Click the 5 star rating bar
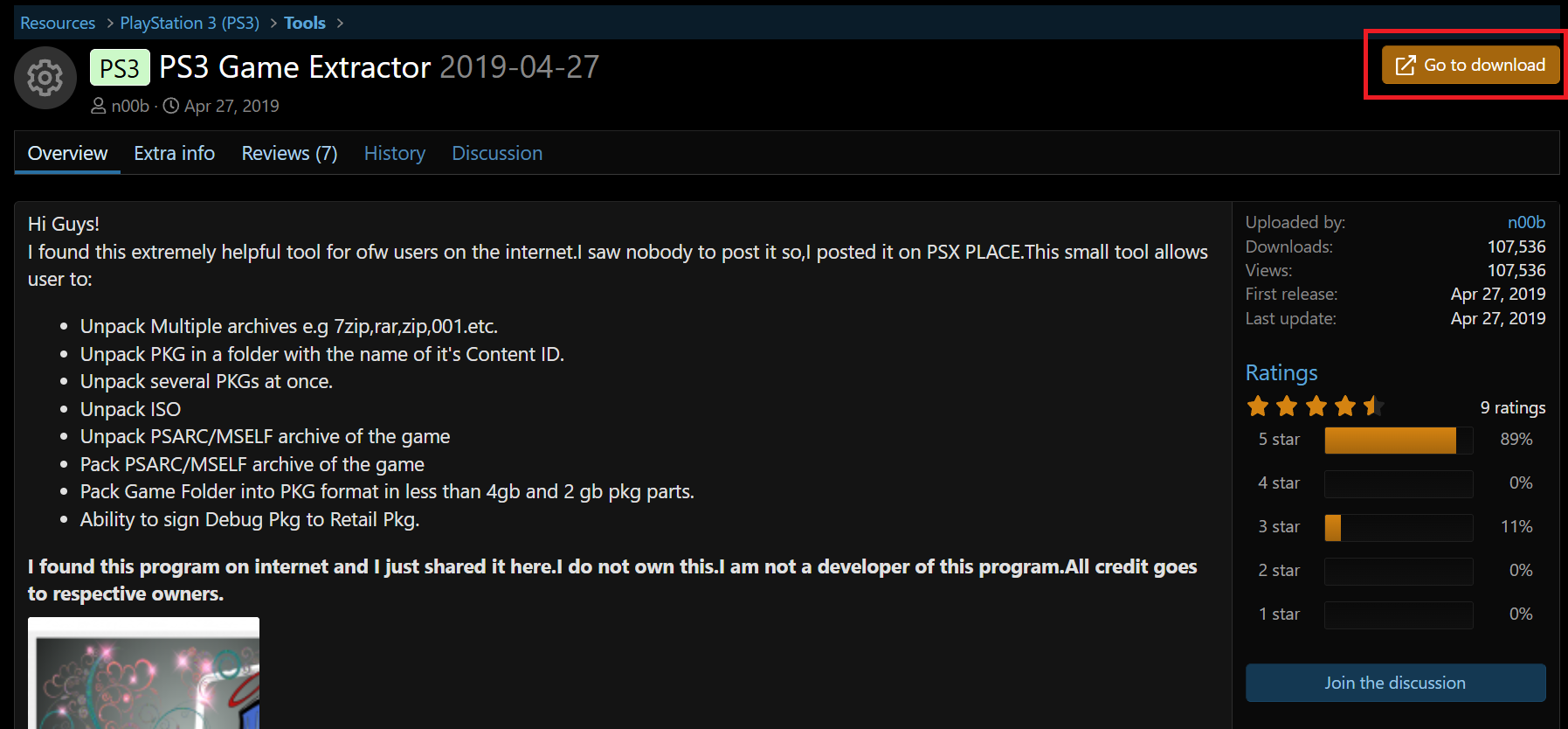 click(1399, 440)
